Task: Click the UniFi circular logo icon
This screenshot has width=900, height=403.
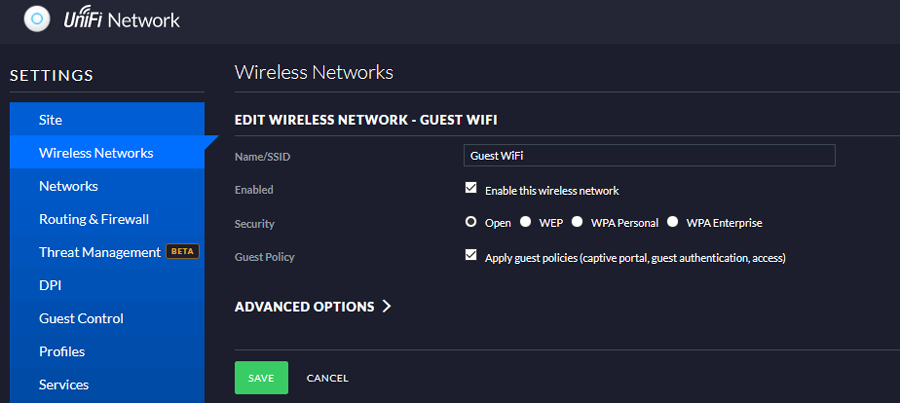Action: click(x=37, y=19)
